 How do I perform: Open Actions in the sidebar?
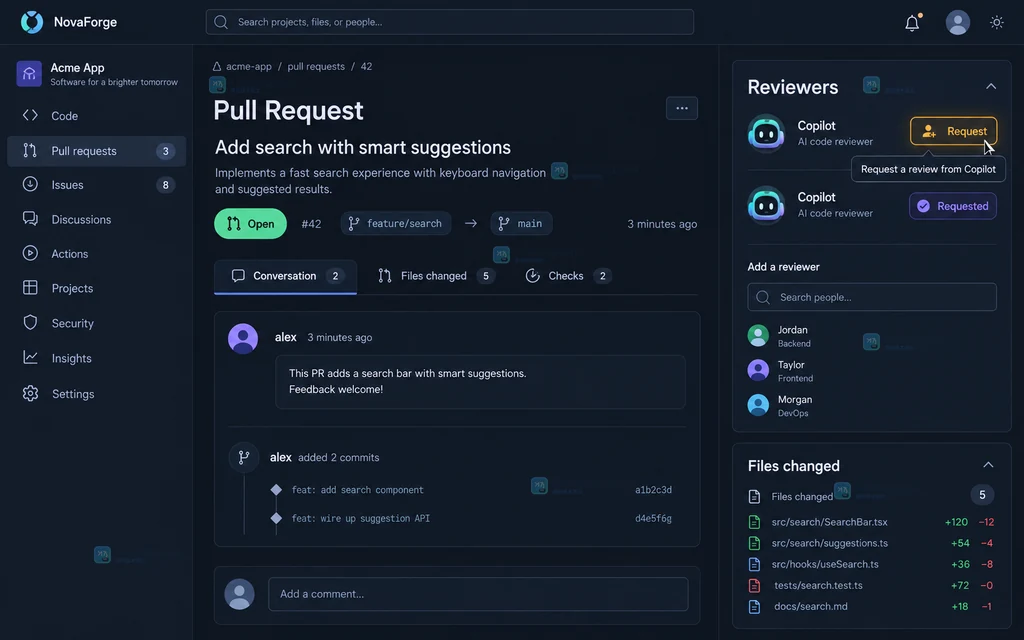pyautogui.click(x=96, y=253)
